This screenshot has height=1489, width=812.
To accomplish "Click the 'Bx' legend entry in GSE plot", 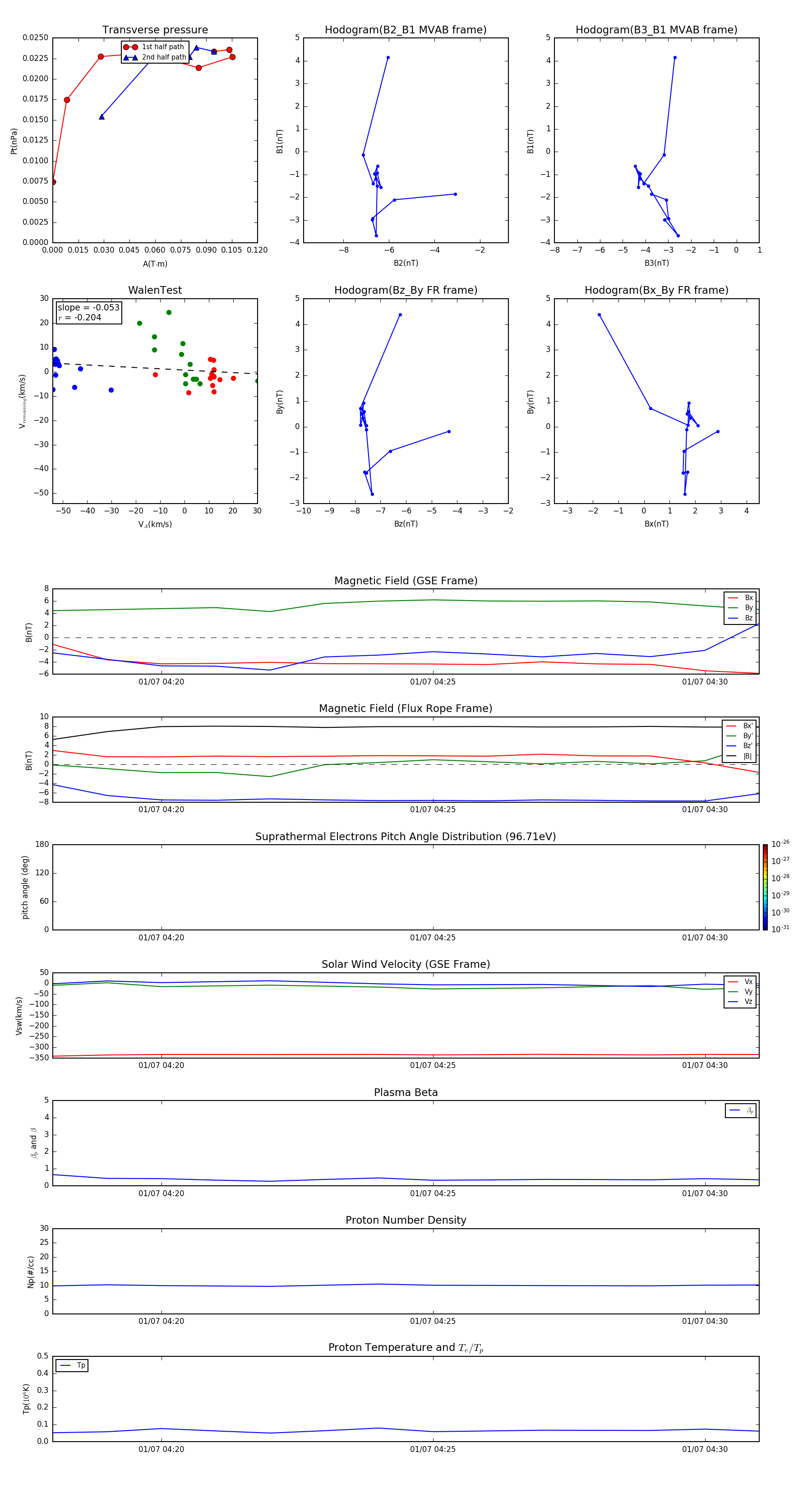I will click(x=740, y=598).
